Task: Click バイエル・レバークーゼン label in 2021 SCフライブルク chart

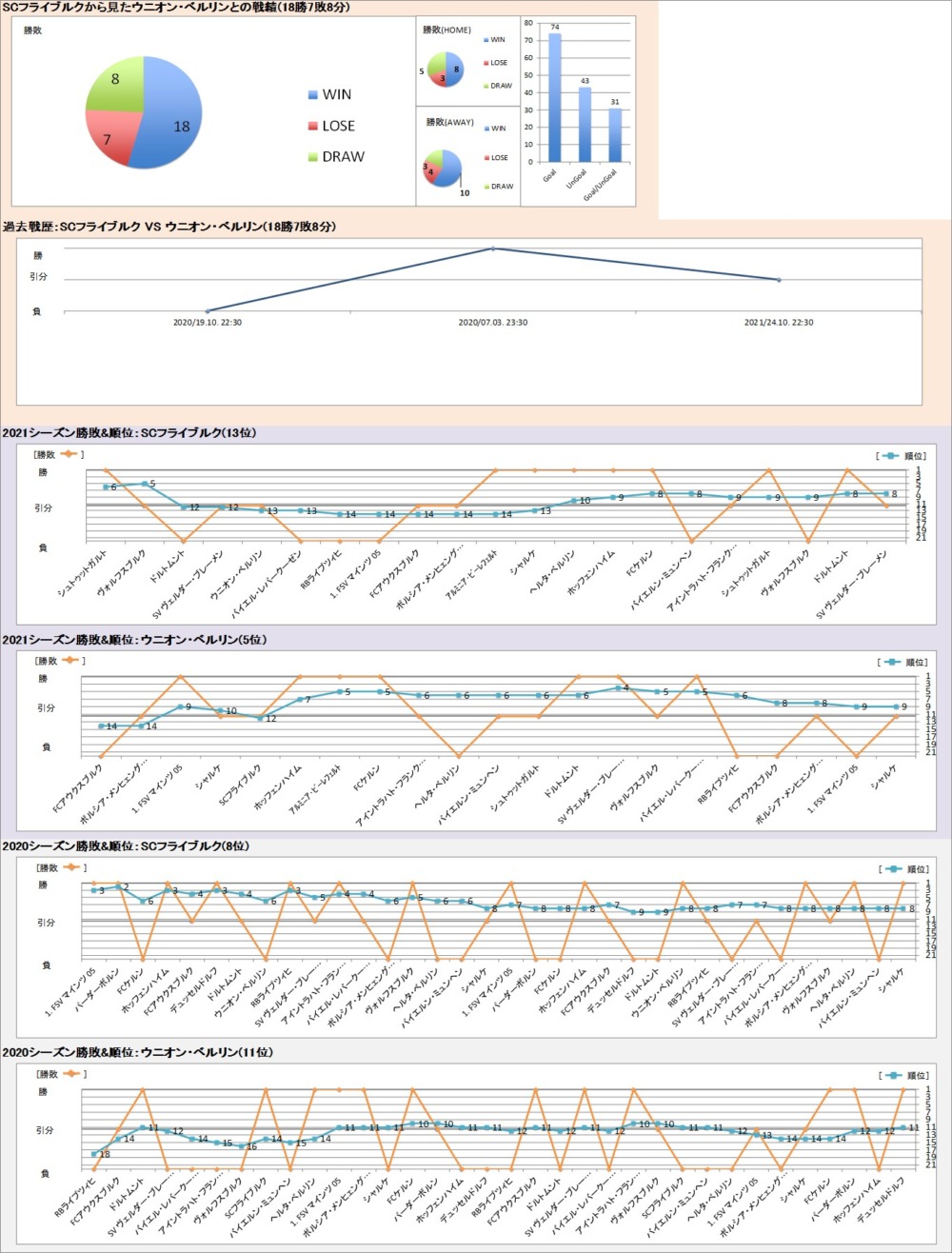Action: tap(265, 584)
